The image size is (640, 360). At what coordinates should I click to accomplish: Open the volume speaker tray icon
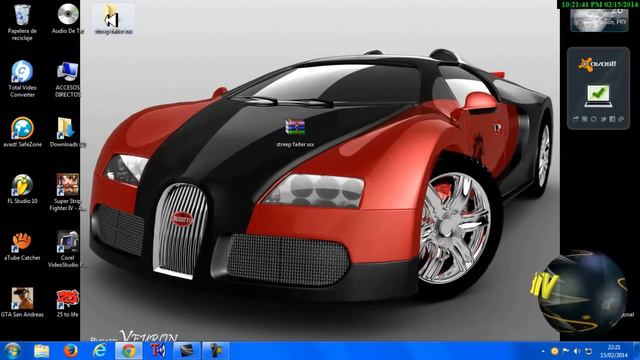[x=577, y=351]
